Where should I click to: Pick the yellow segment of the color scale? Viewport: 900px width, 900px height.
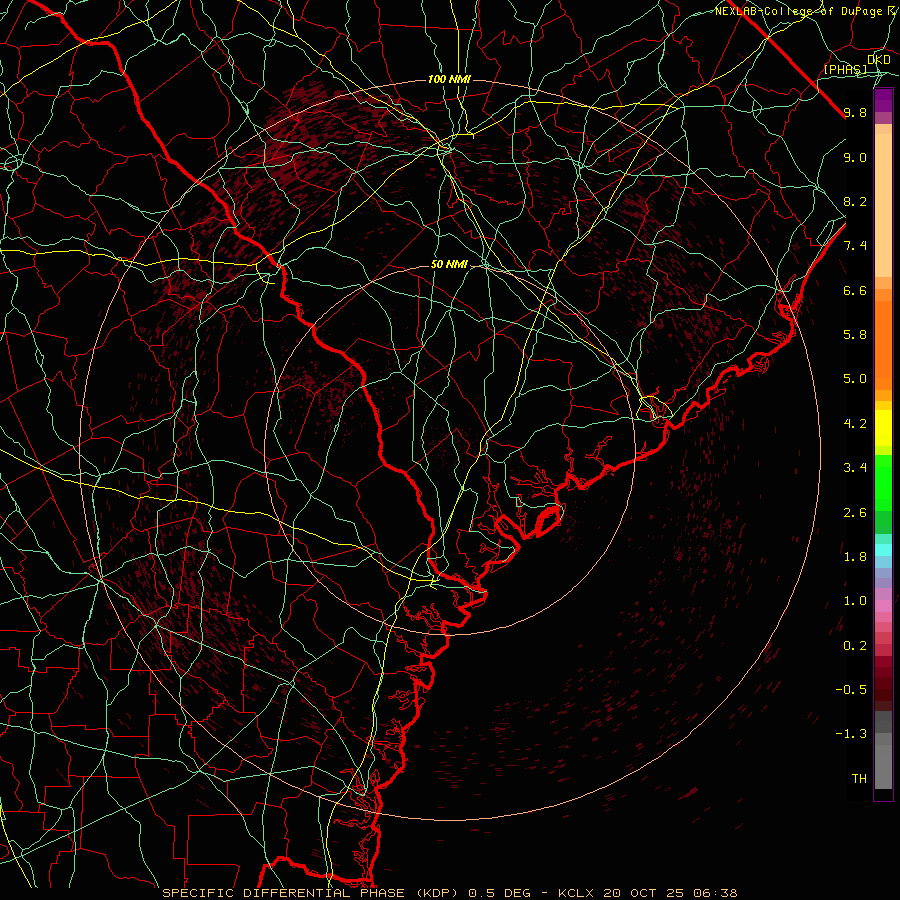coord(883,428)
